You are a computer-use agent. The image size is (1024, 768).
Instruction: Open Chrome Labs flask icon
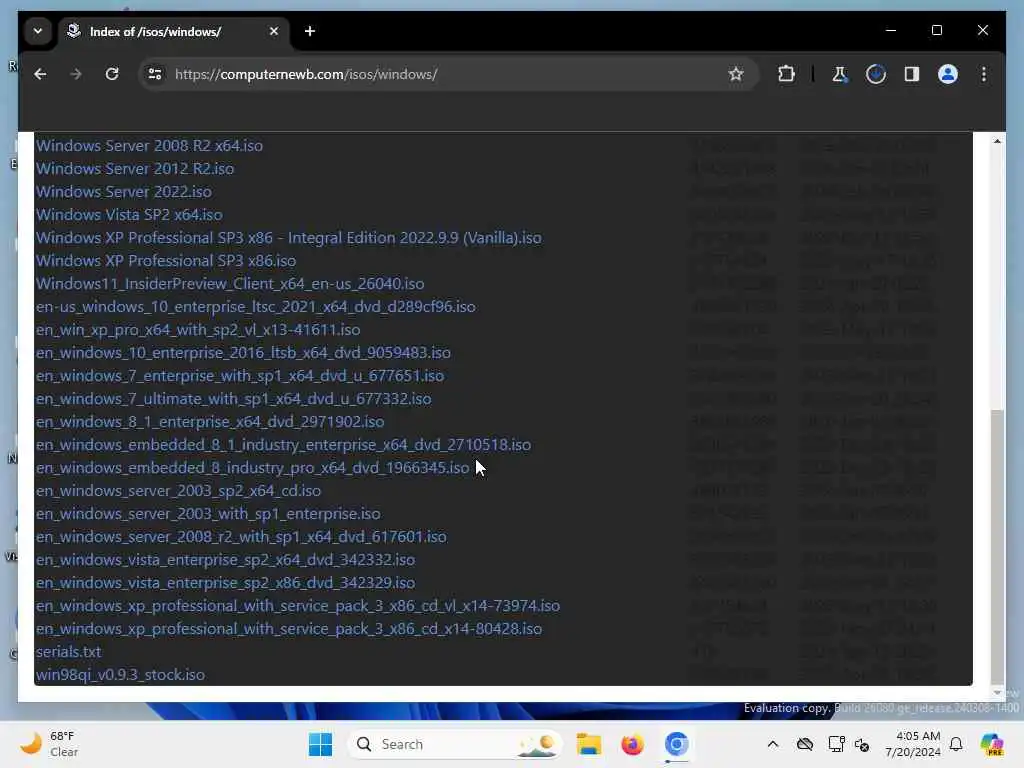point(839,74)
